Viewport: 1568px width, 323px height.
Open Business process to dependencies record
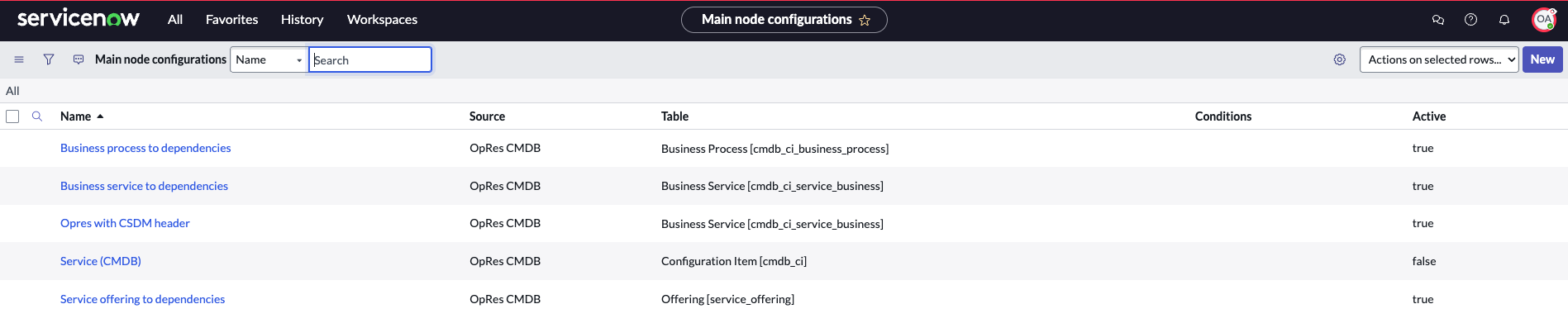(145, 148)
